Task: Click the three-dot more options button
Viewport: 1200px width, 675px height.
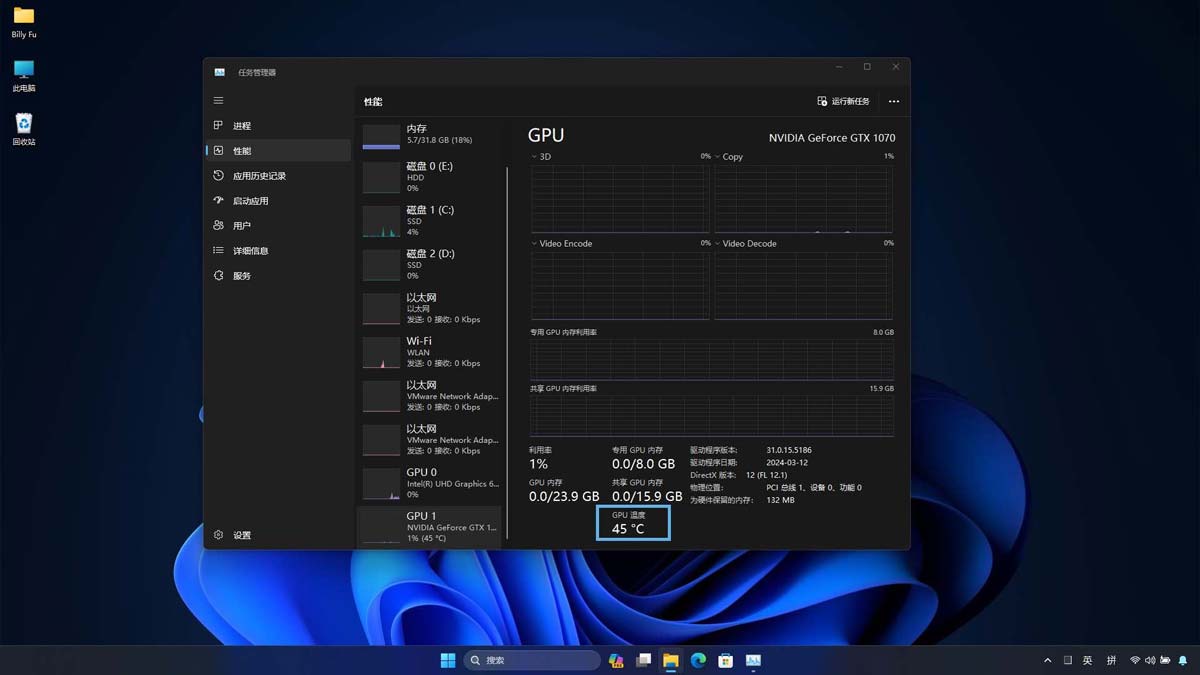Action: [893, 102]
